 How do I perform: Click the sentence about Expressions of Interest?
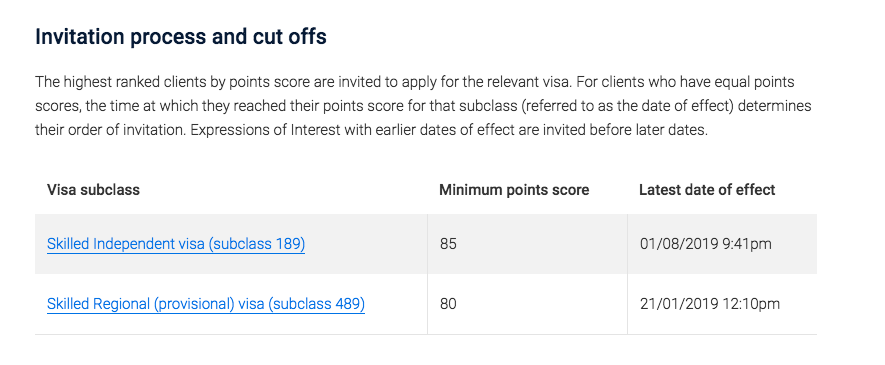449,130
